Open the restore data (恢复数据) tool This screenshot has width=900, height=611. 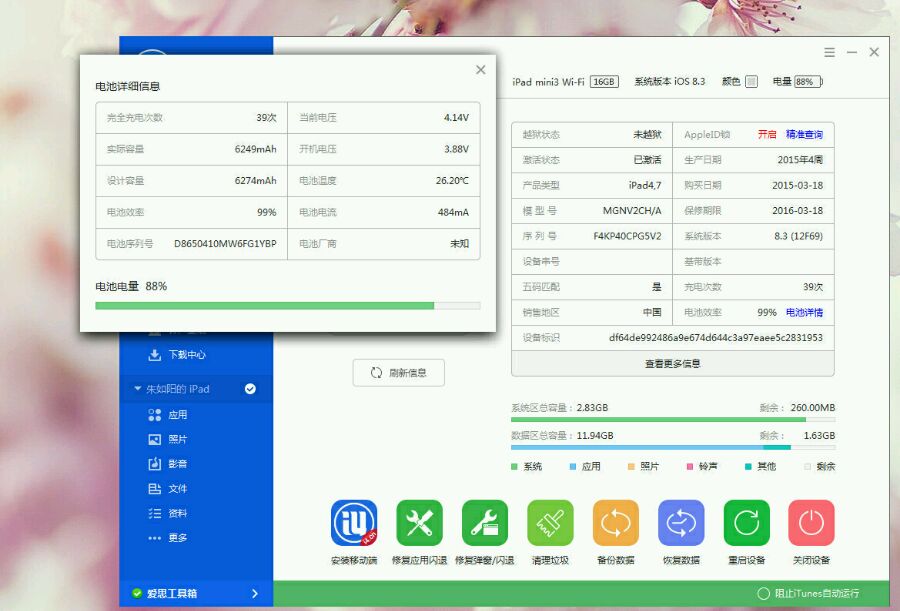coord(681,523)
